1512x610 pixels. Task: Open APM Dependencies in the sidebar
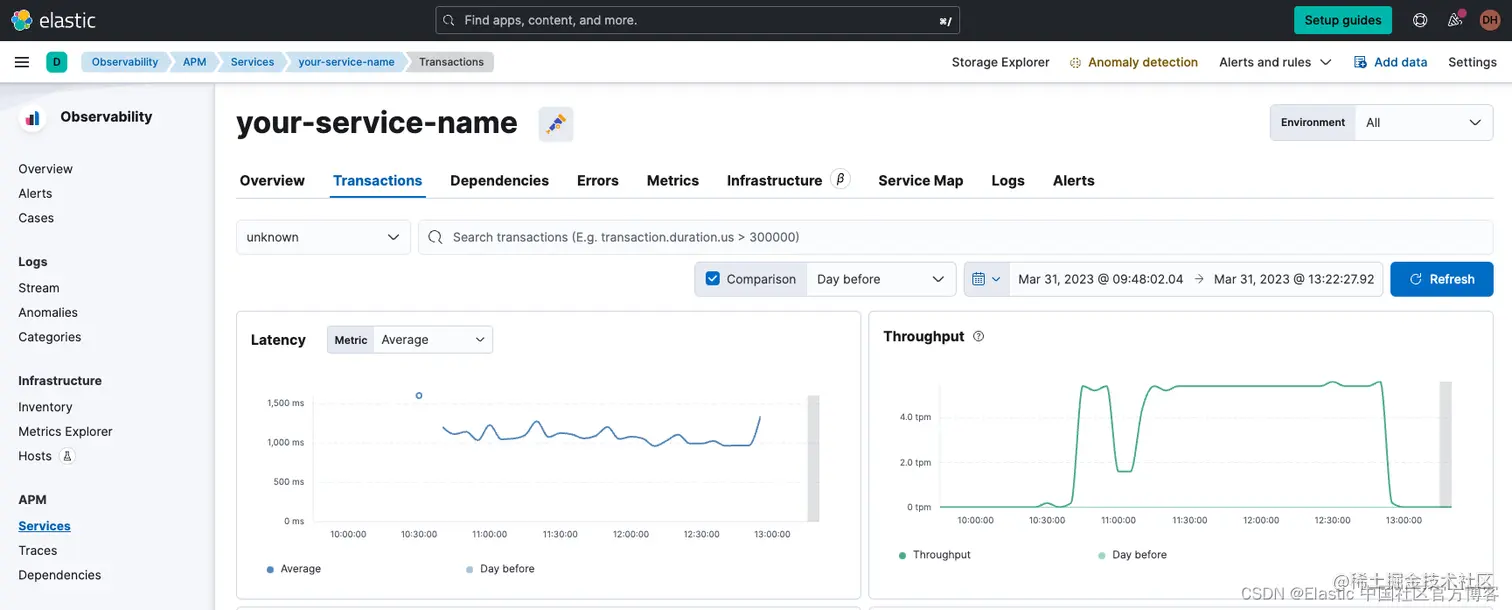coord(60,575)
